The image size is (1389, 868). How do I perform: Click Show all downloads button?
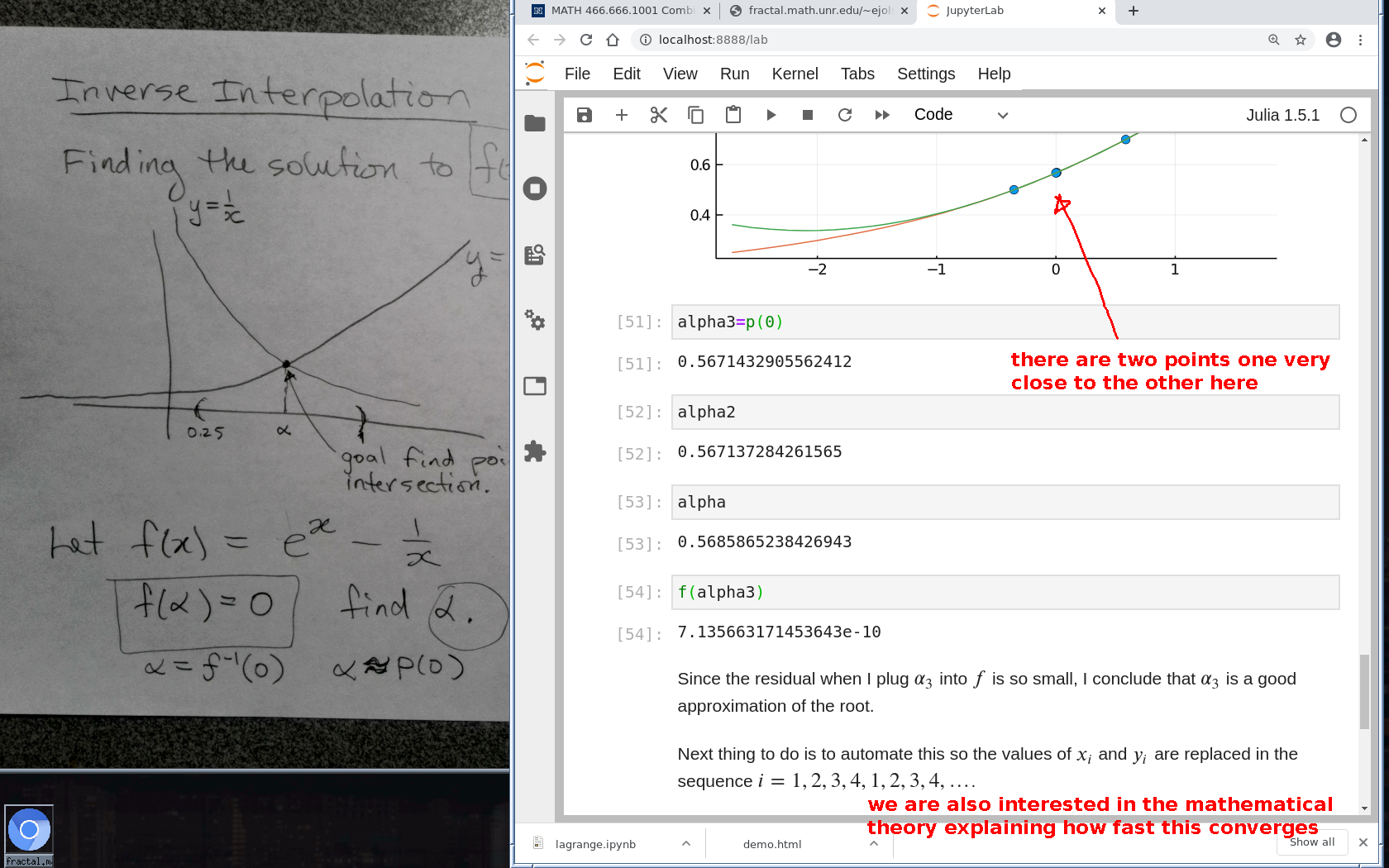pos(1312,842)
